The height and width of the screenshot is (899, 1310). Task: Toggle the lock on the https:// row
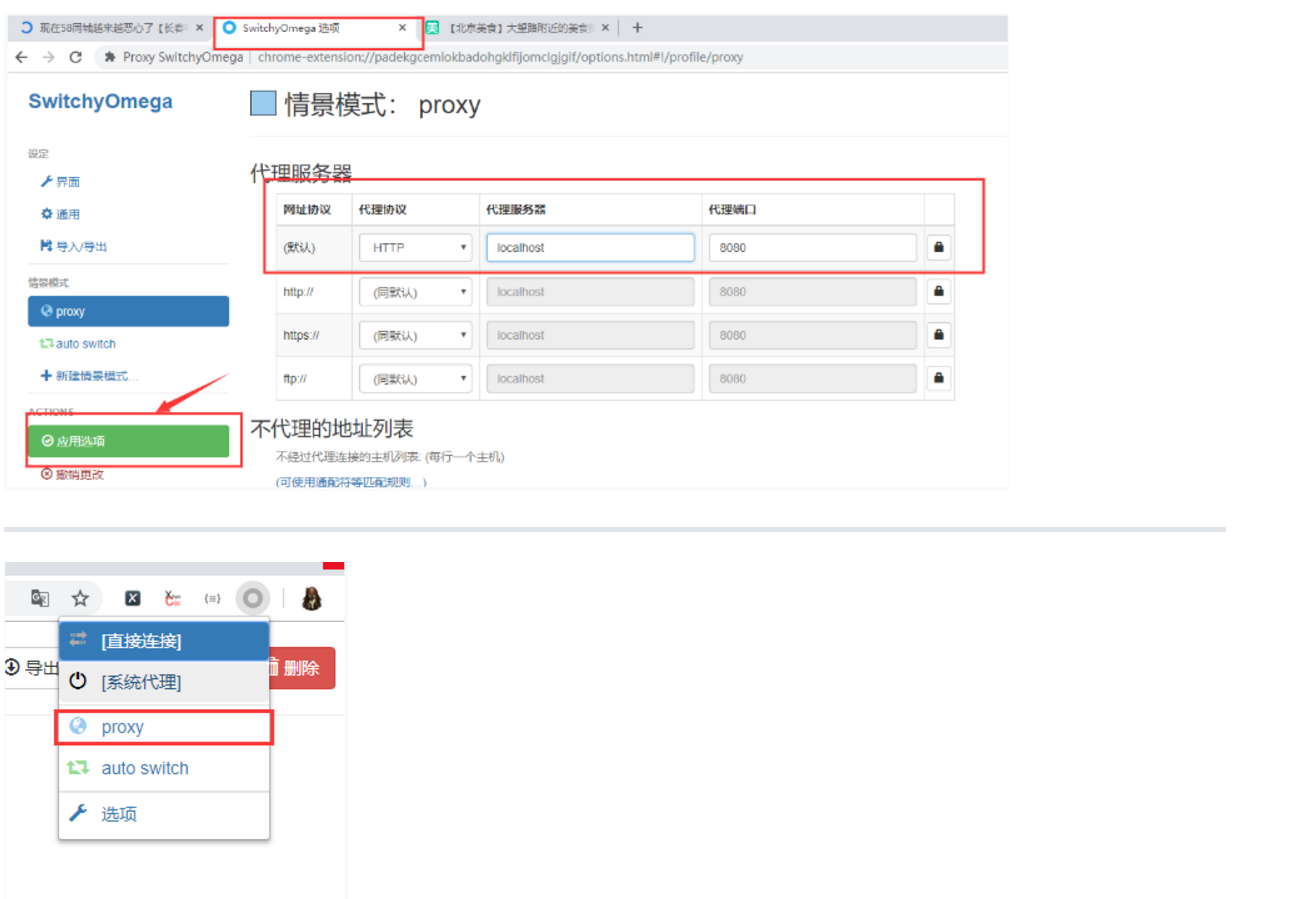pos(938,334)
